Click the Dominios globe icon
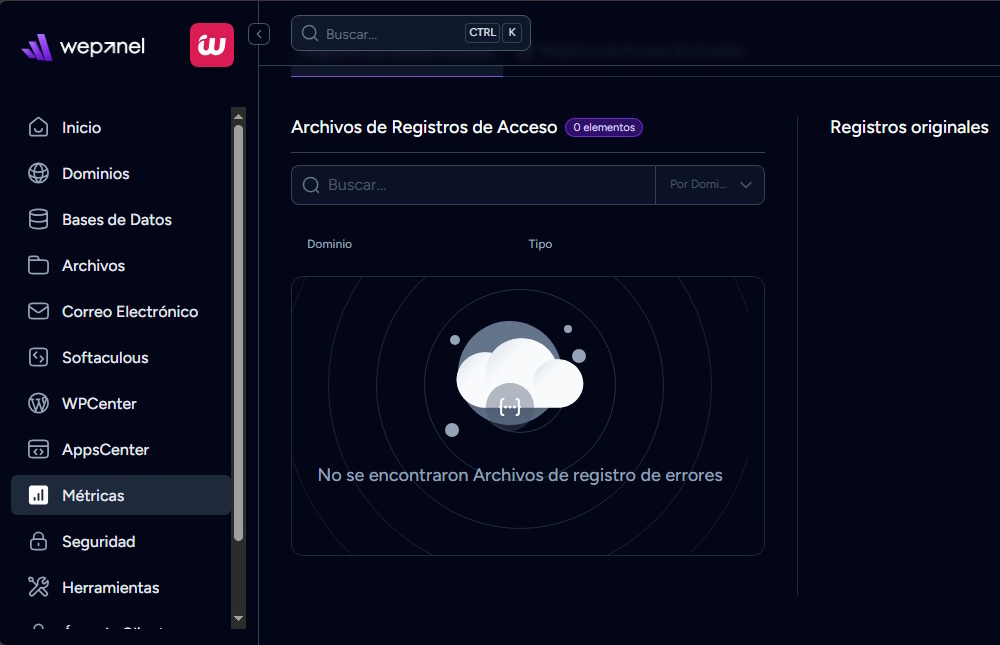Viewport: 1000px width, 645px height. point(38,174)
